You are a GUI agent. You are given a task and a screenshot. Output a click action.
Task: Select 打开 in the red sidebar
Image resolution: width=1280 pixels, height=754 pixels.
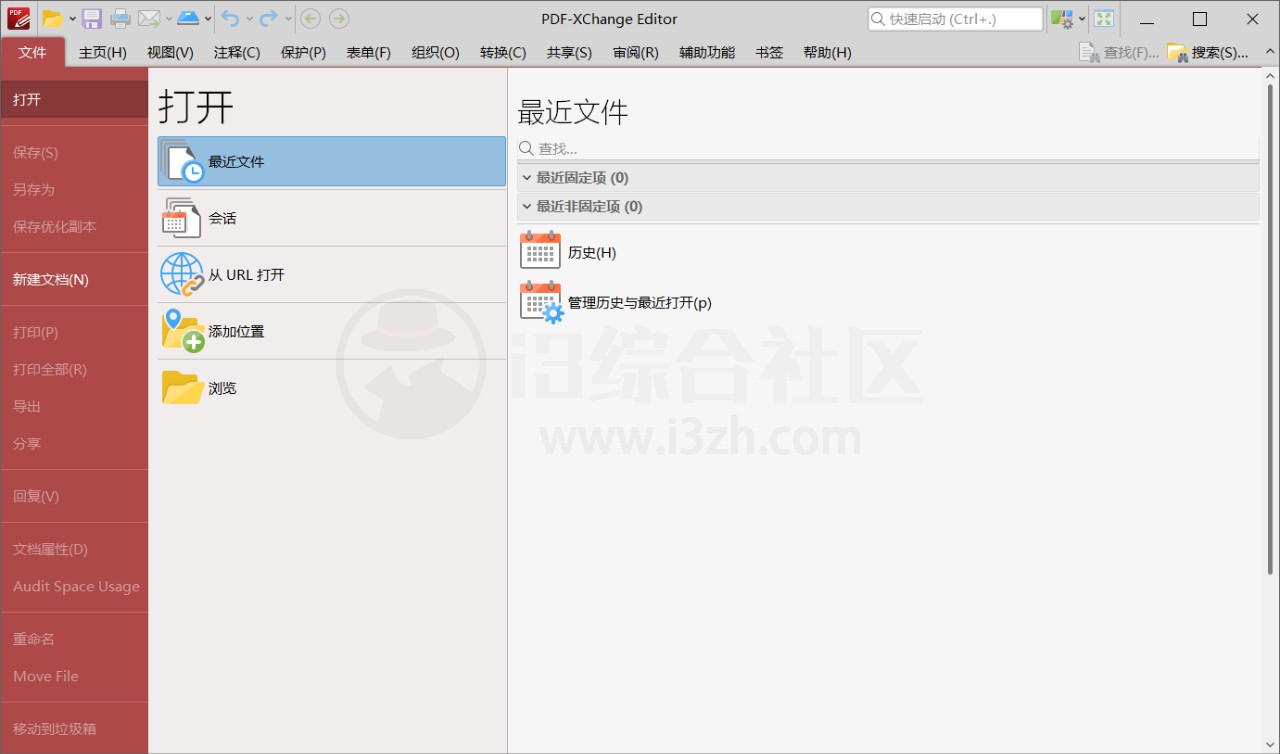(74, 99)
